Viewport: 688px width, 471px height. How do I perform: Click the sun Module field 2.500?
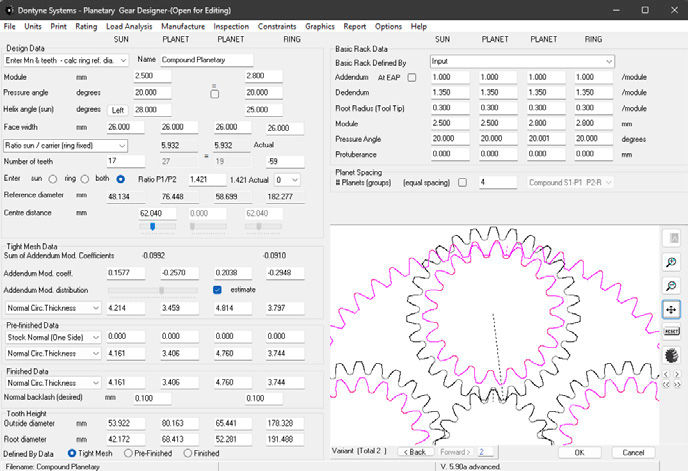pos(152,76)
